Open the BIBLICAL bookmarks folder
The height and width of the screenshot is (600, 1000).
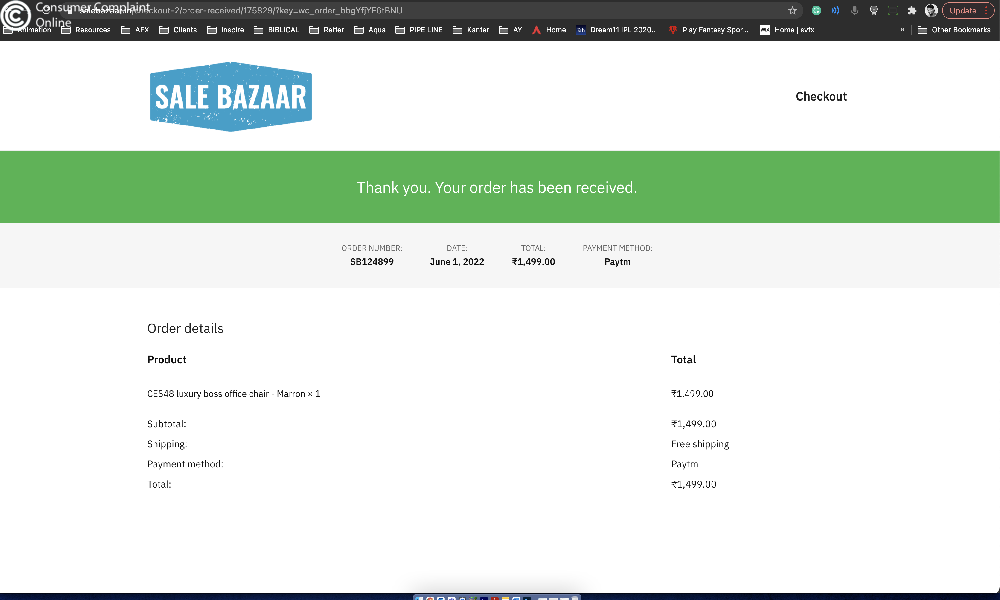click(x=276, y=30)
